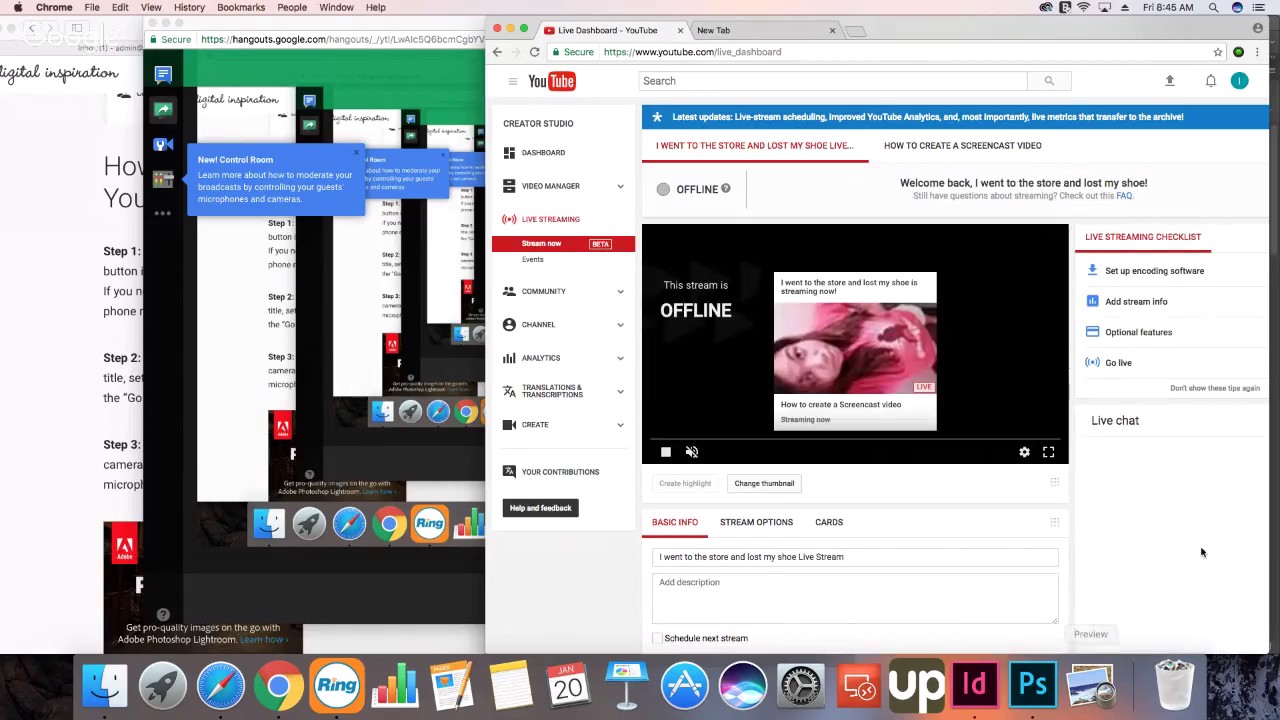Click Don't show these tips again

[x=1215, y=388]
